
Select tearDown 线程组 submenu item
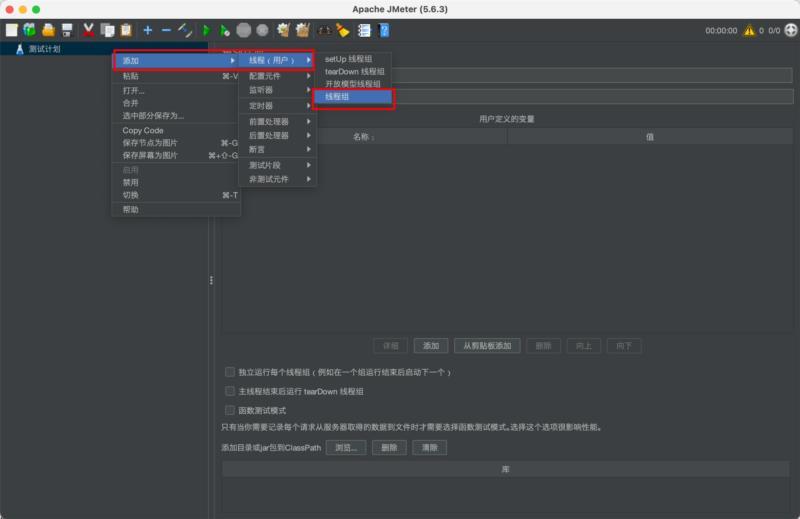[353, 72]
